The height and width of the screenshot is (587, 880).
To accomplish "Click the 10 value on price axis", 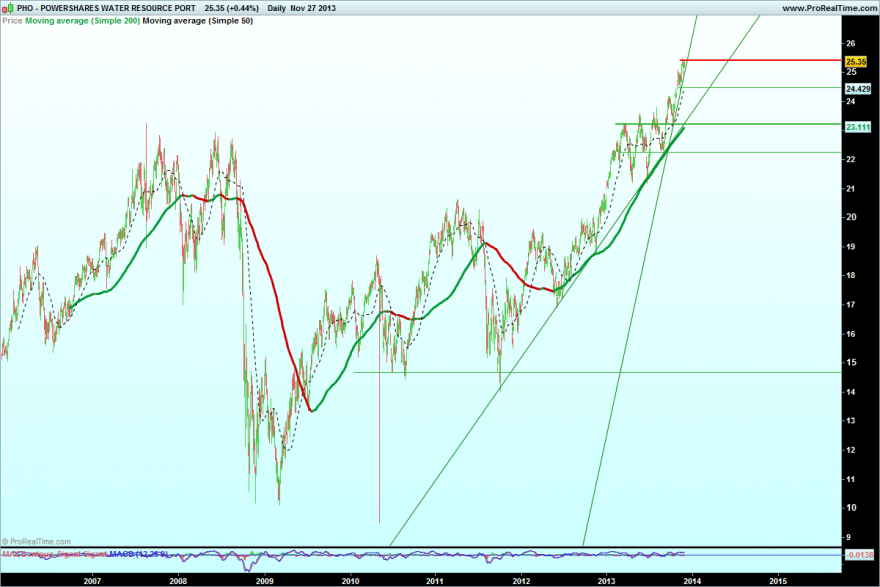I will click(x=851, y=507).
